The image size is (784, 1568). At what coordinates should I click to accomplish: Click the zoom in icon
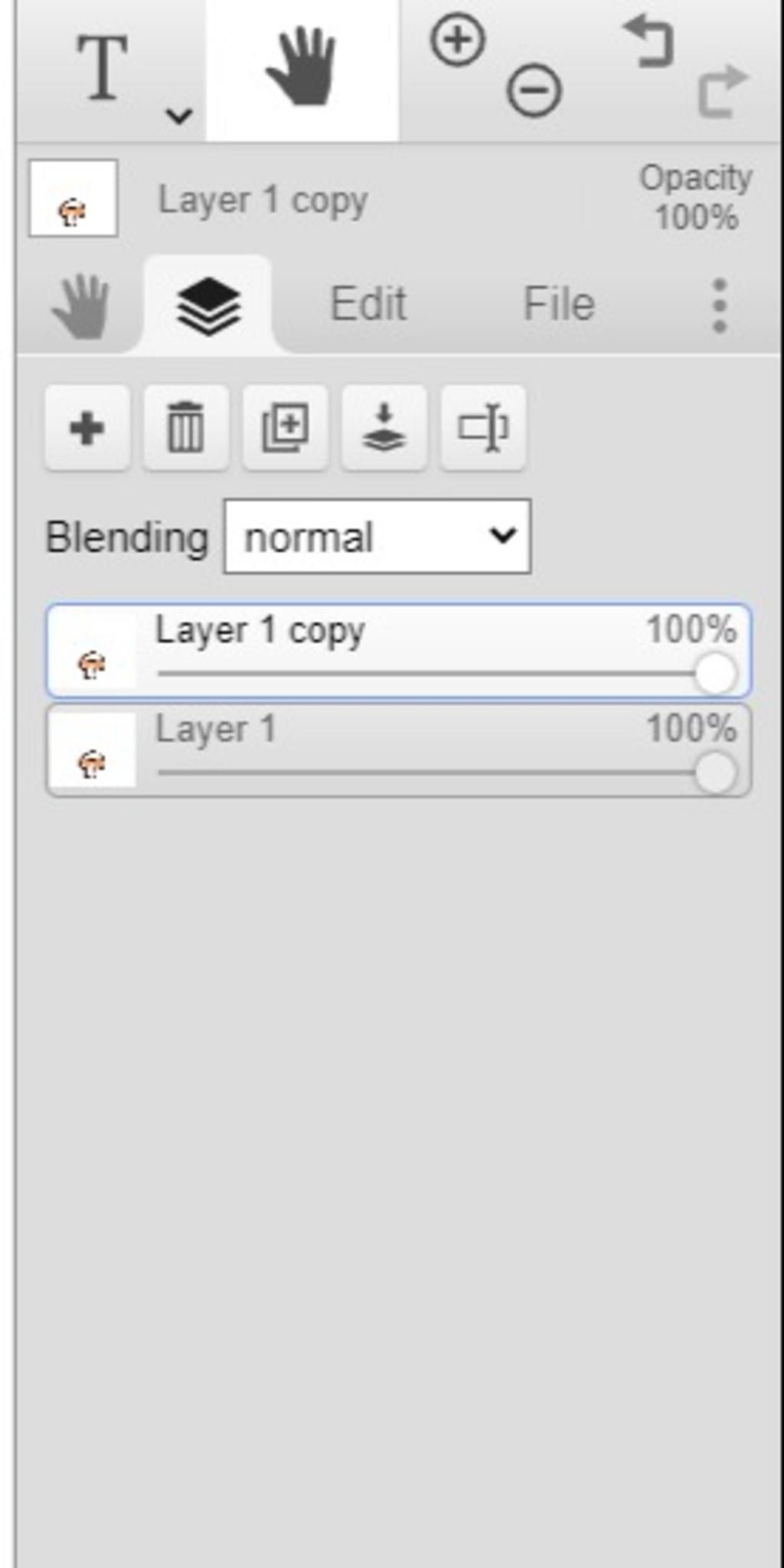(x=458, y=40)
